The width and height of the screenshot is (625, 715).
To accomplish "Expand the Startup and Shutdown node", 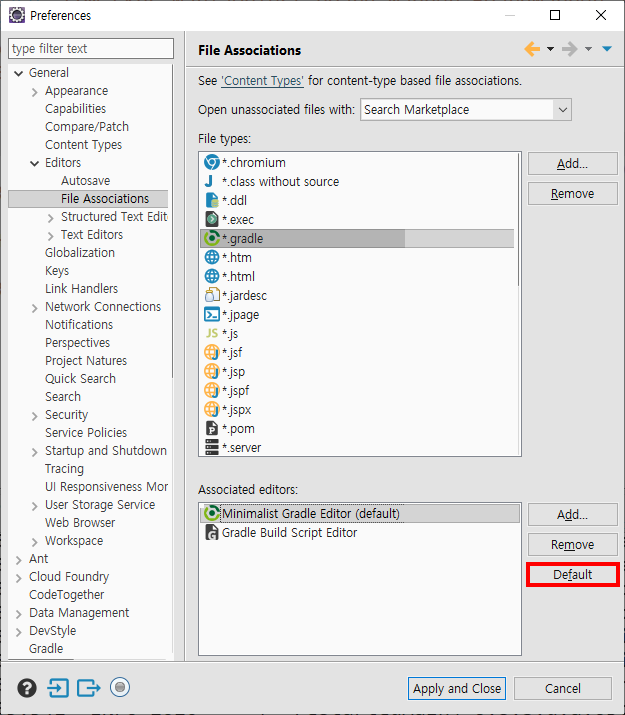I will (35, 451).
